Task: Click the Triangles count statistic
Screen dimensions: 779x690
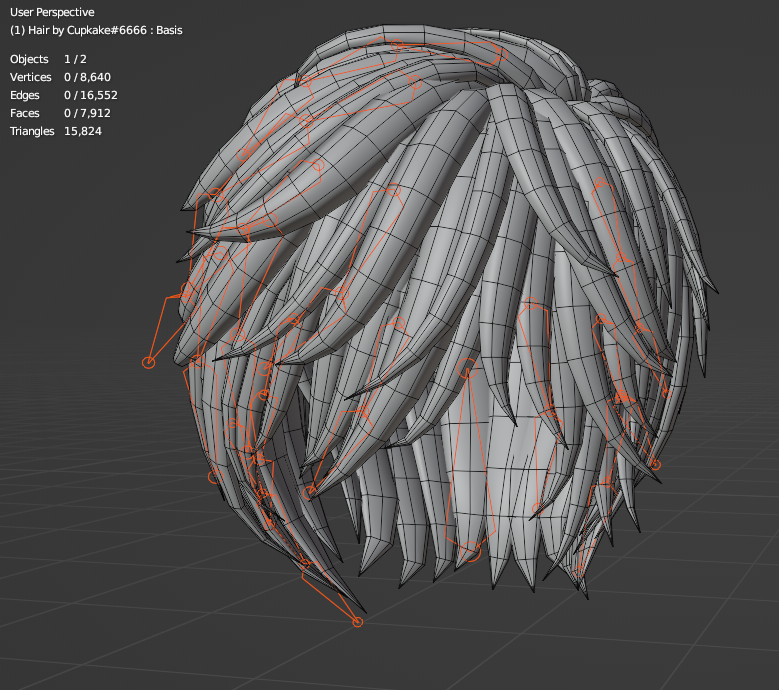Action: [x=56, y=132]
